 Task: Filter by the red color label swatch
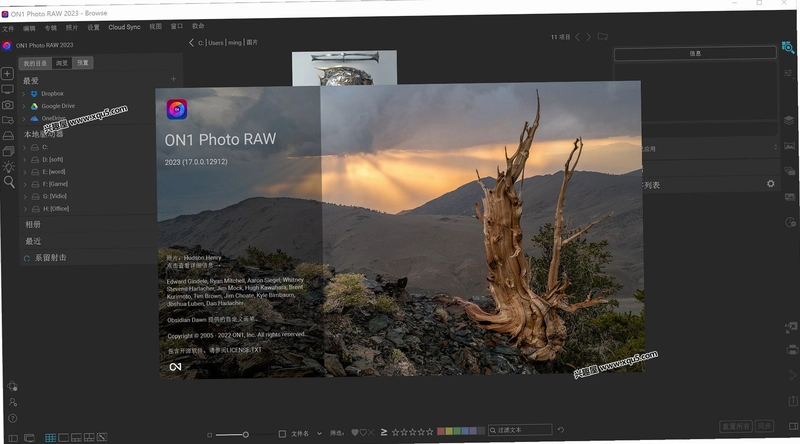coord(441,431)
